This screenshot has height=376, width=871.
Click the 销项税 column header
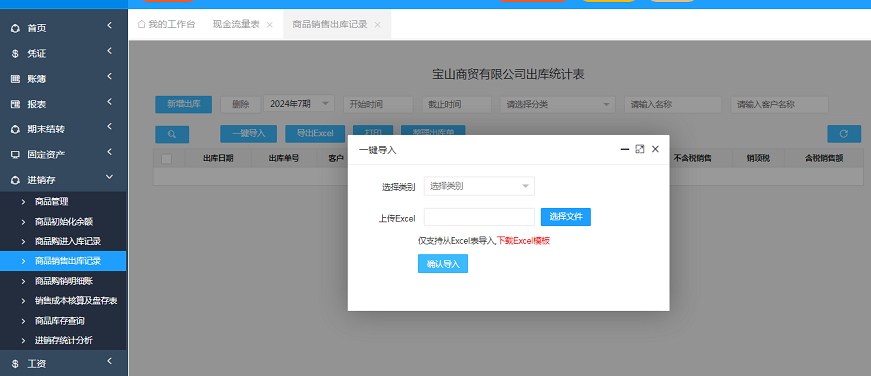pos(758,159)
